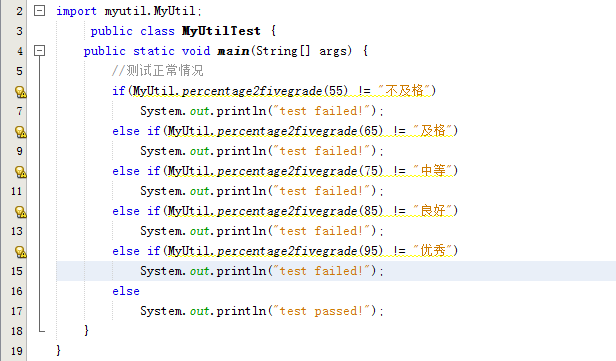This screenshot has width=616, height=361.
Task: Click the string "不及格"
Action: tap(404, 91)
